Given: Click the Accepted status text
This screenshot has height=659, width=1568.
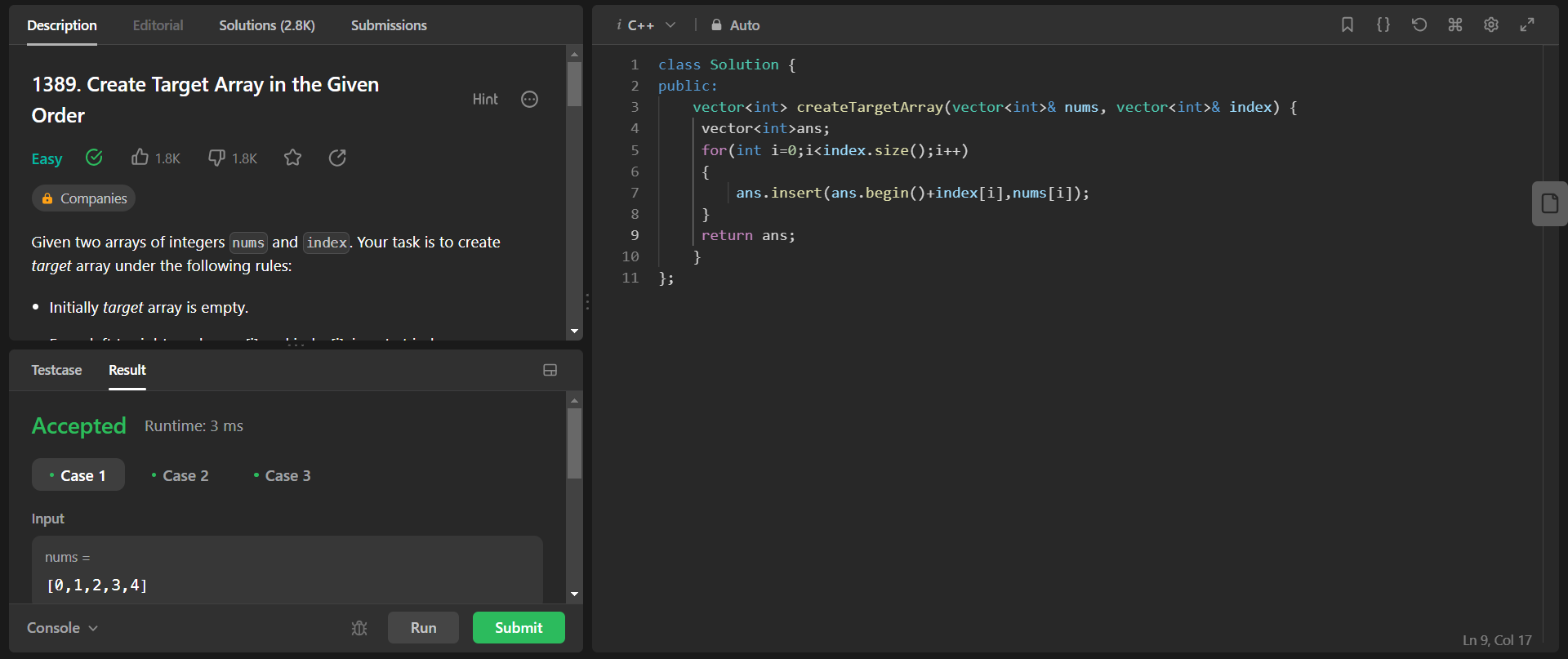Looking at the screenshot, I should pos(78,425).
